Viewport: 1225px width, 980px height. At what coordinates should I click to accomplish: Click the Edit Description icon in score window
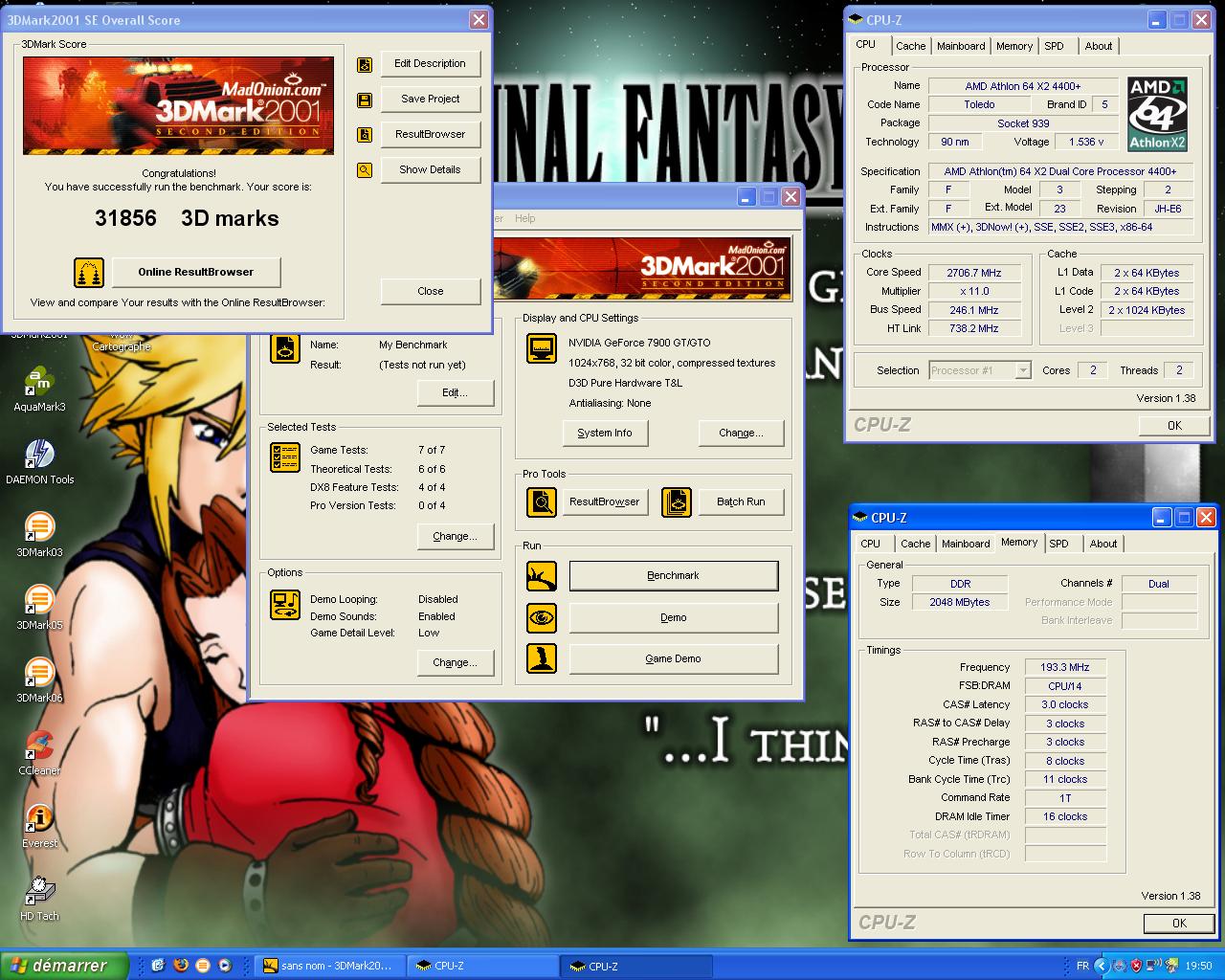(x=365, y=64)
